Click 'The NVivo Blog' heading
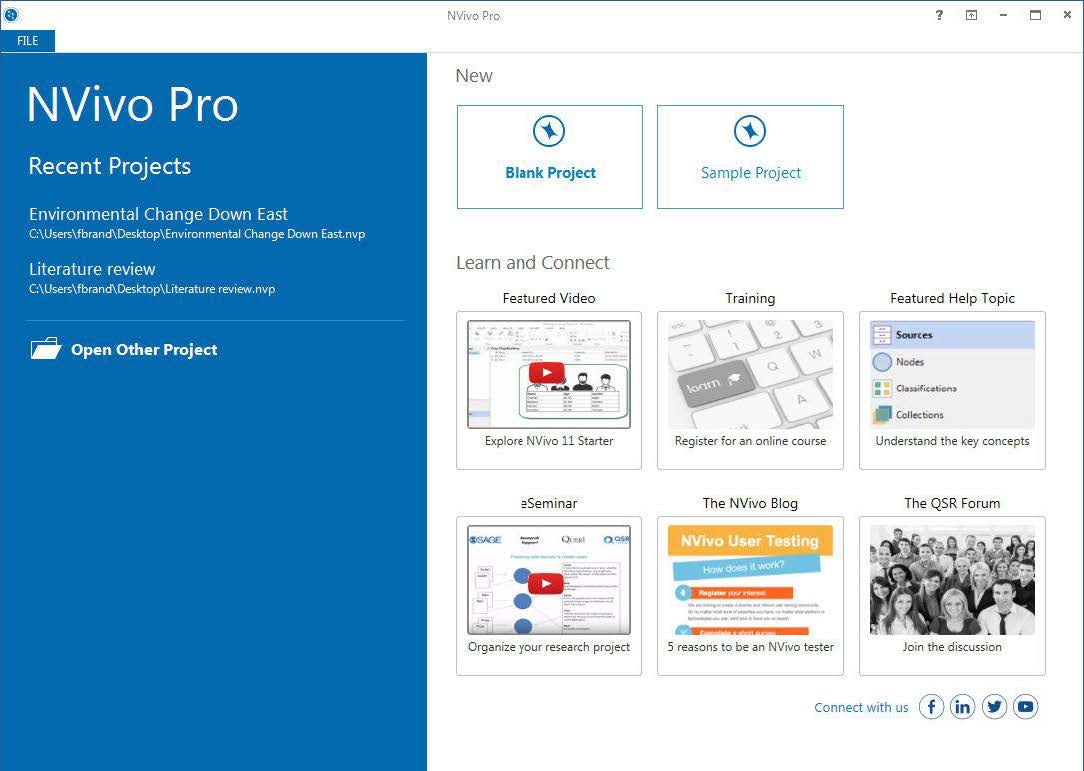Screen dimensions: 1084x771 point(750,503)
